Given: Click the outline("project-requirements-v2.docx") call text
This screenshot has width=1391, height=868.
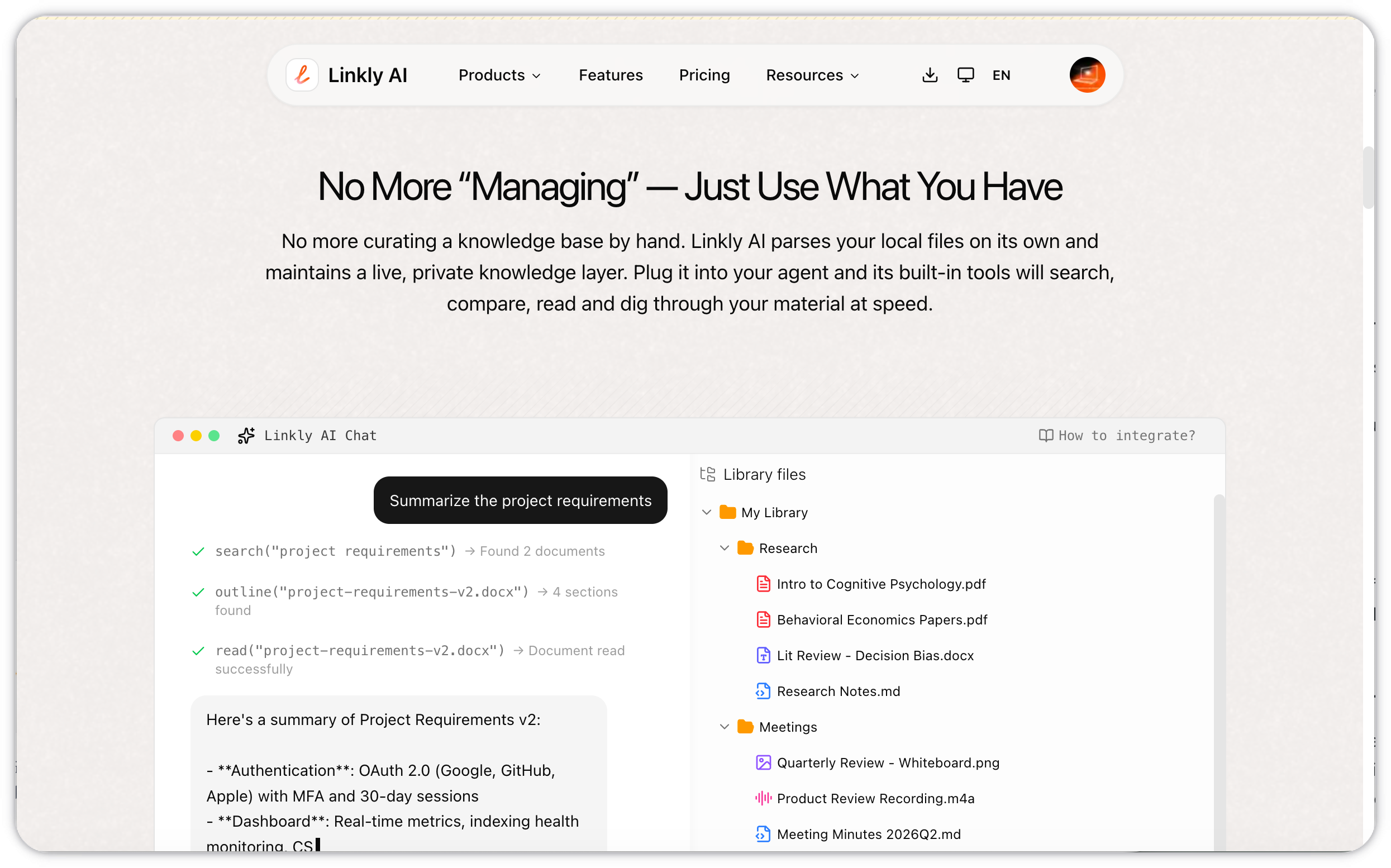Looking at the screenshot, I should 371,592.
